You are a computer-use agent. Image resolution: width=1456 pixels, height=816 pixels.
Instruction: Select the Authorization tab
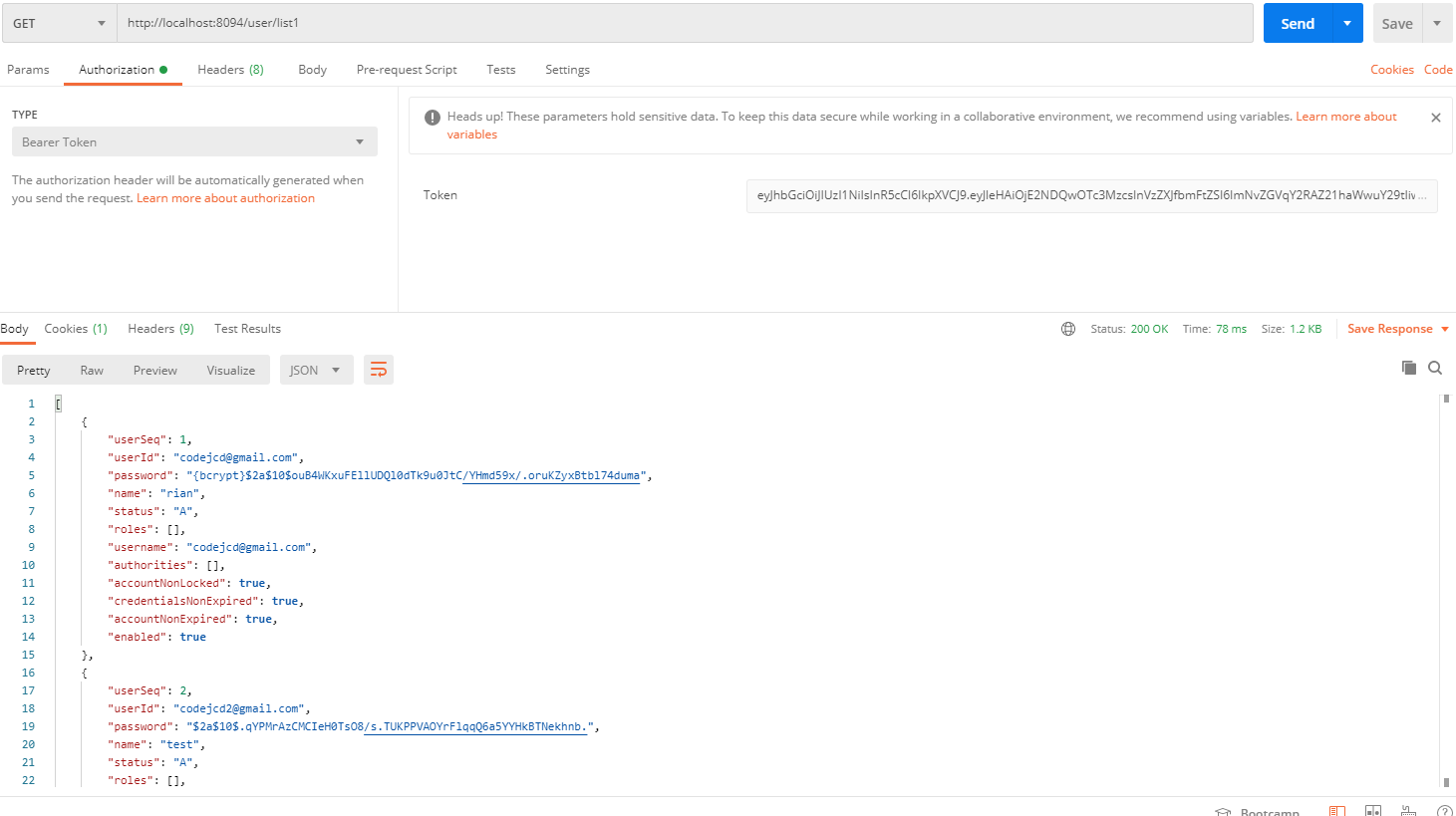[x=123, y=70]
